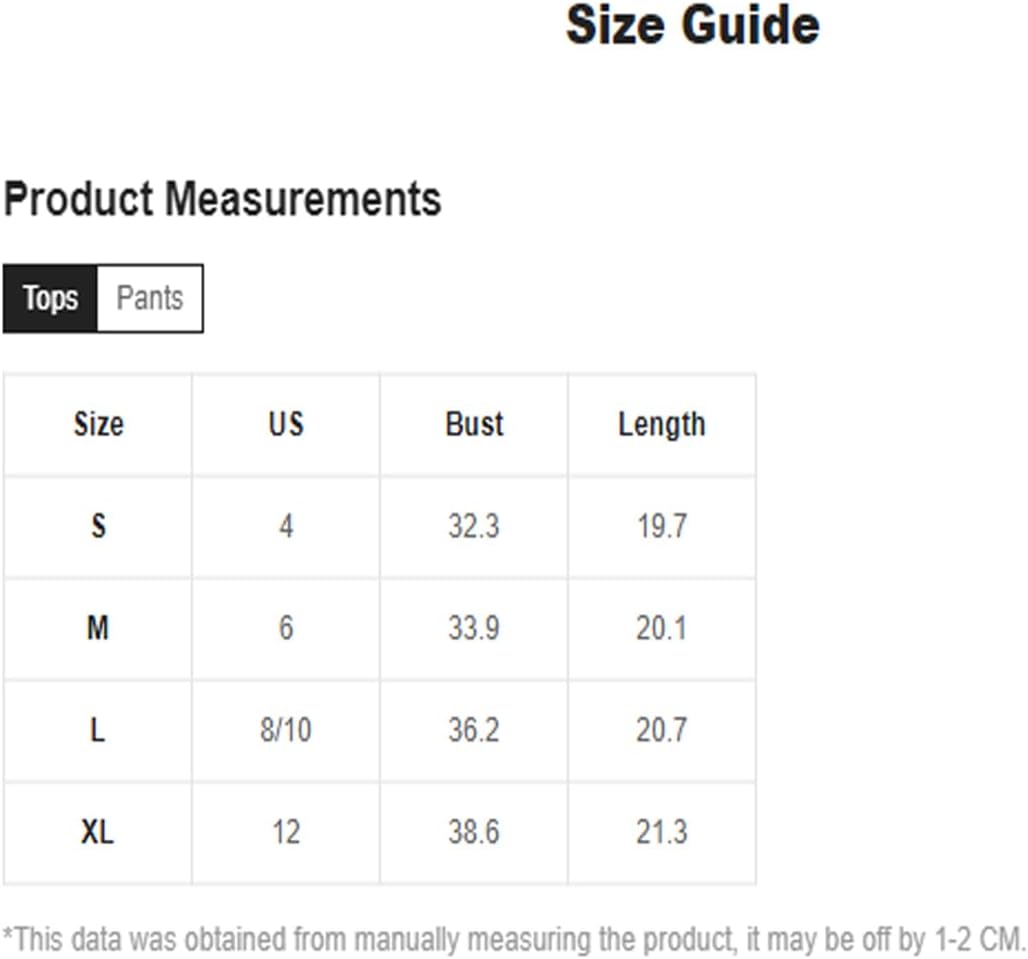The height and width of the screenshot is (959, 1028).
Task: Click the bust value 32.3
Action: [474, 526]
